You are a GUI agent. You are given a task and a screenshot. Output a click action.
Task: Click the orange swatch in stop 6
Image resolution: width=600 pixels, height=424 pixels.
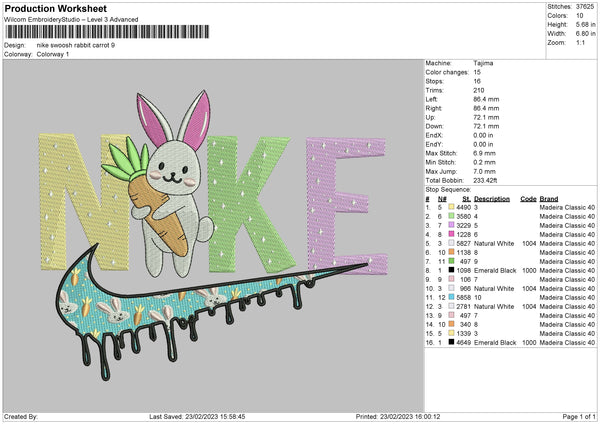(452, 252)
